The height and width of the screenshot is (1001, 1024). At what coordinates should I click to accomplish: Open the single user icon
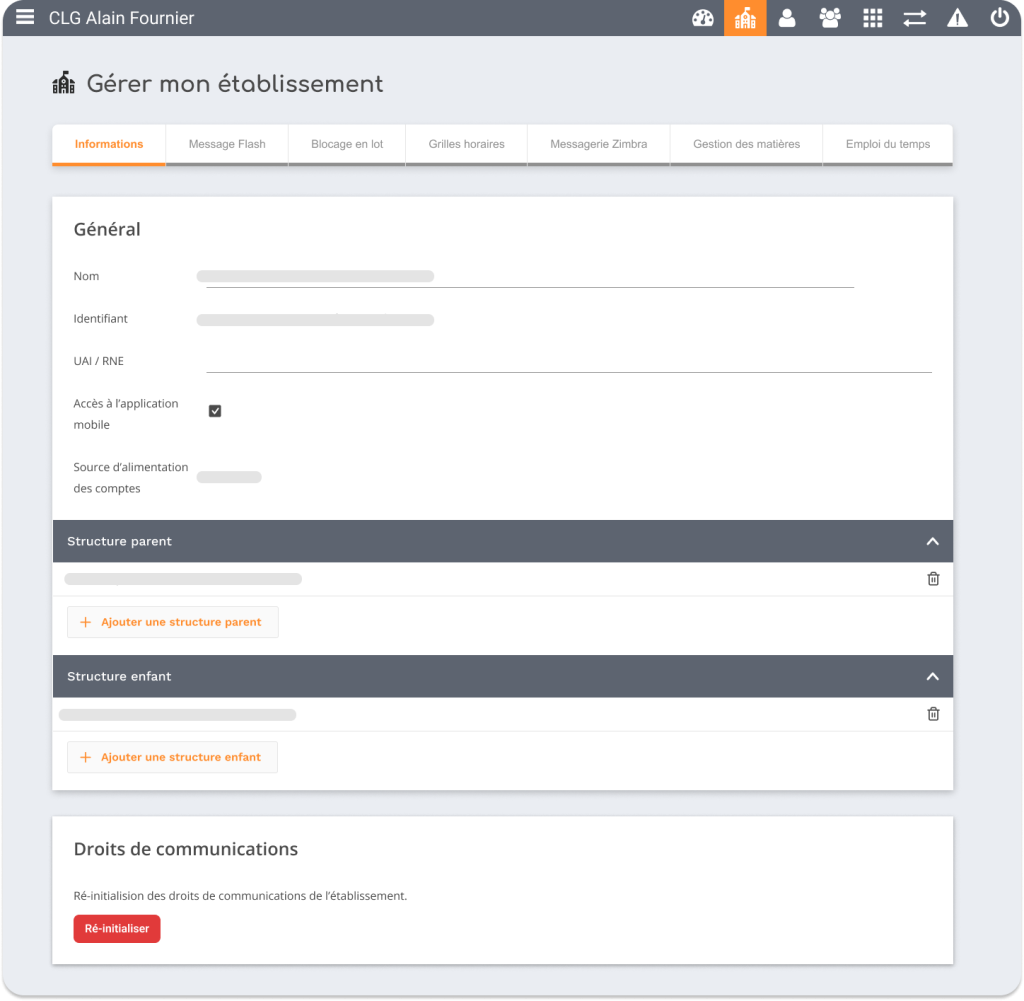pyautogui.click(x=787, y=18)
